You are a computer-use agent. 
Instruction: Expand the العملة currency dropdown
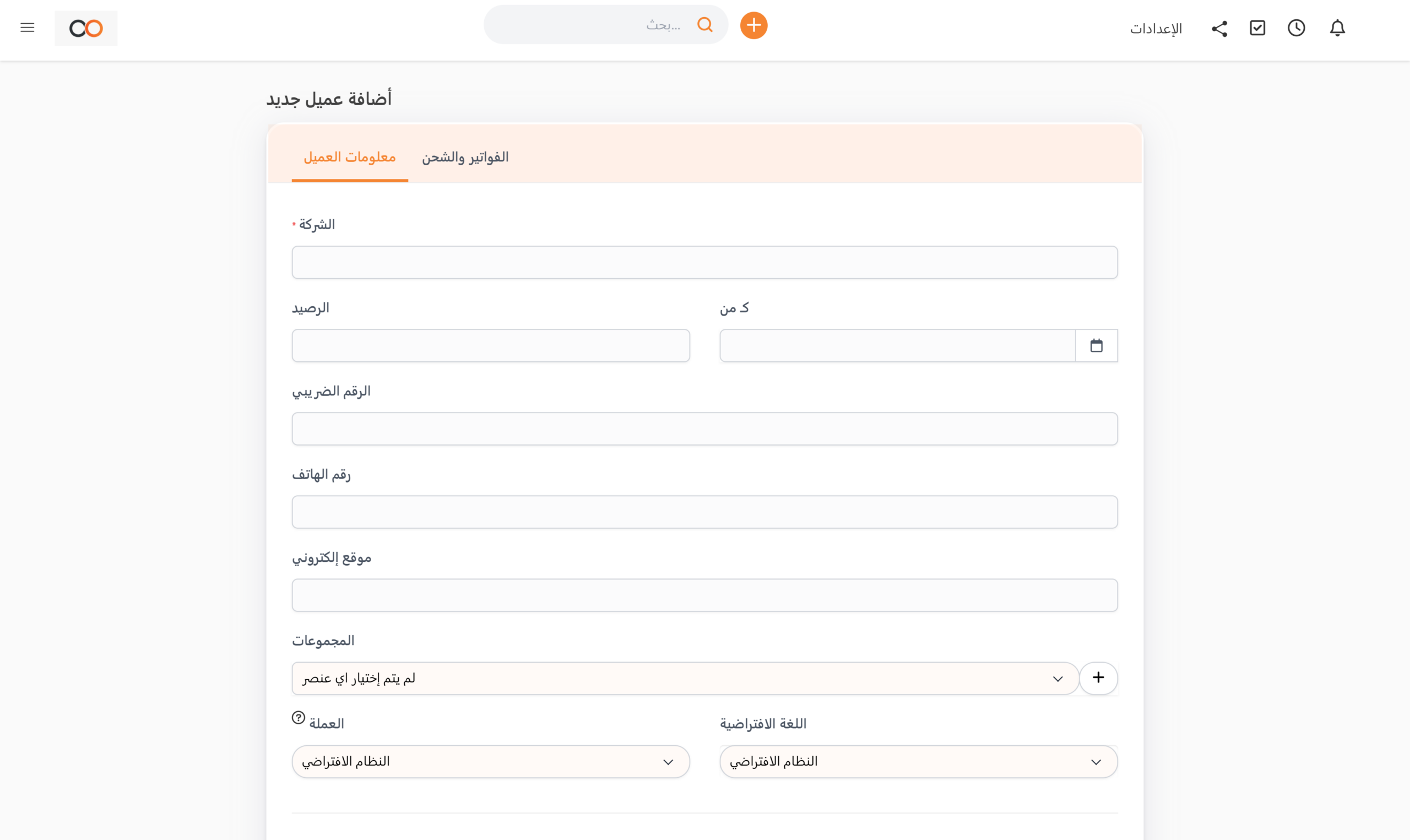[491, 762]
